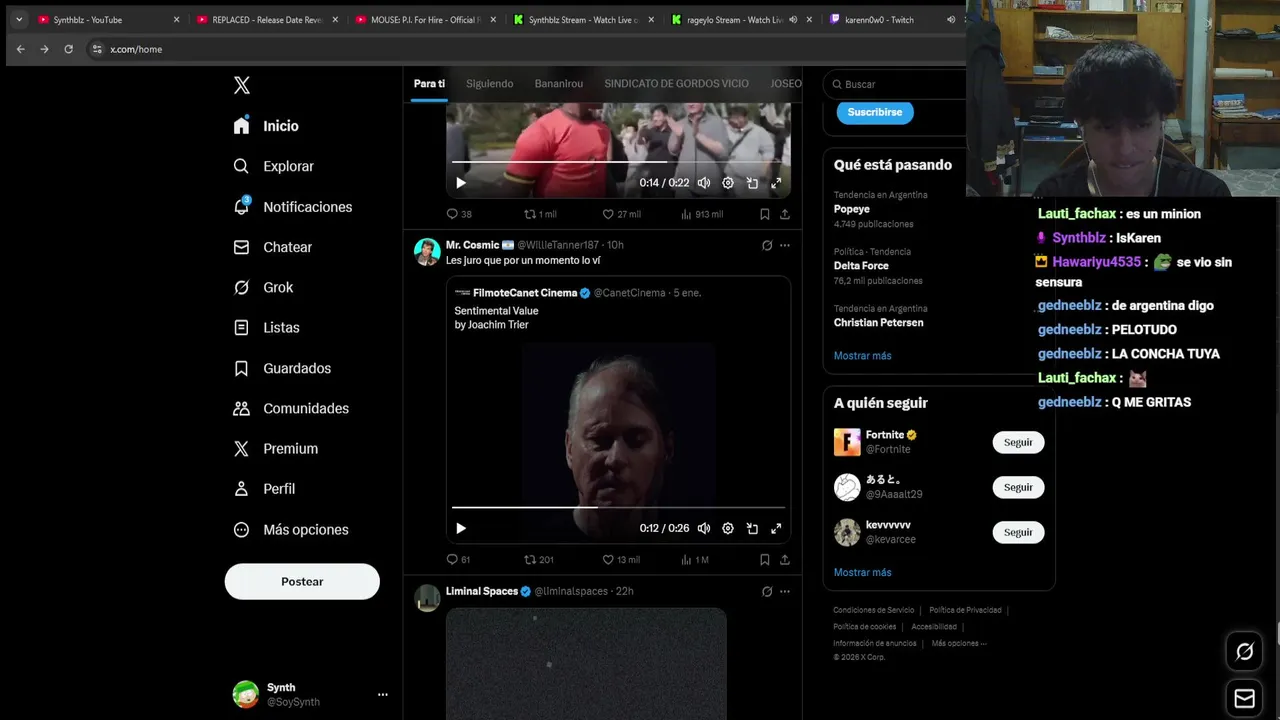Open Mr. Cosmic profile avatar

(427, 252)
